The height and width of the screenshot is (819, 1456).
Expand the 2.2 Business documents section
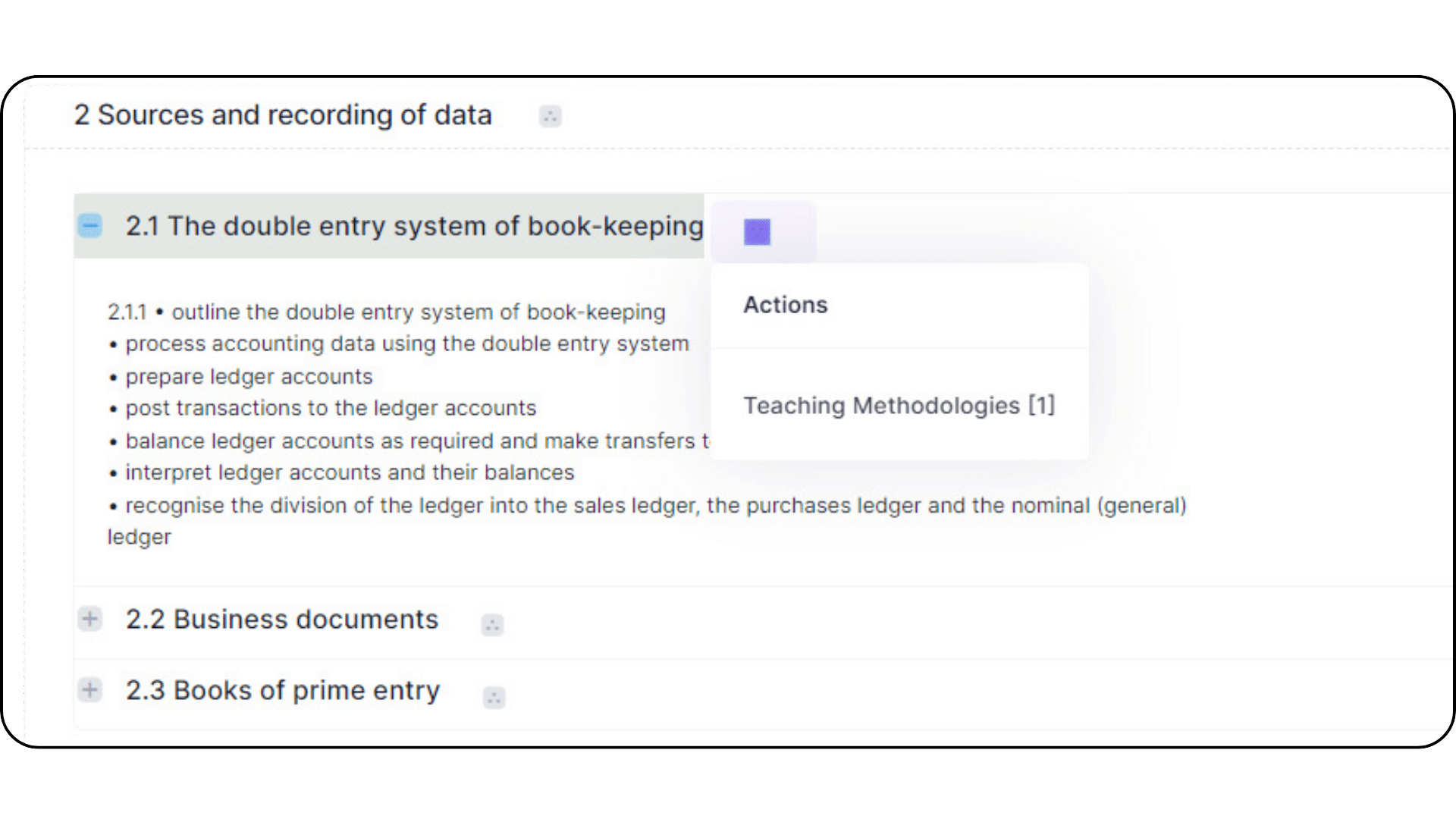pos(89,619)
